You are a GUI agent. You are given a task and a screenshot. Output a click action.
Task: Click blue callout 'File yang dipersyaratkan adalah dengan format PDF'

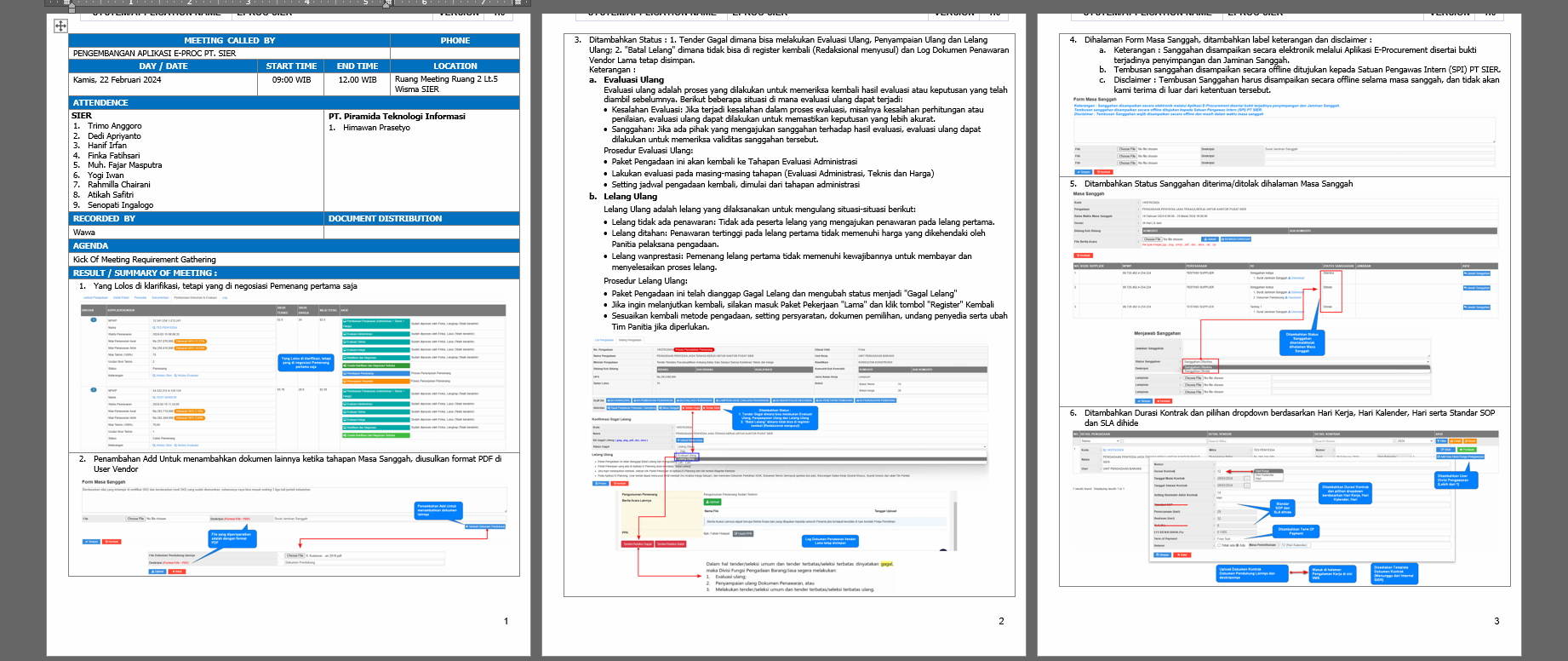click(232, 538)
